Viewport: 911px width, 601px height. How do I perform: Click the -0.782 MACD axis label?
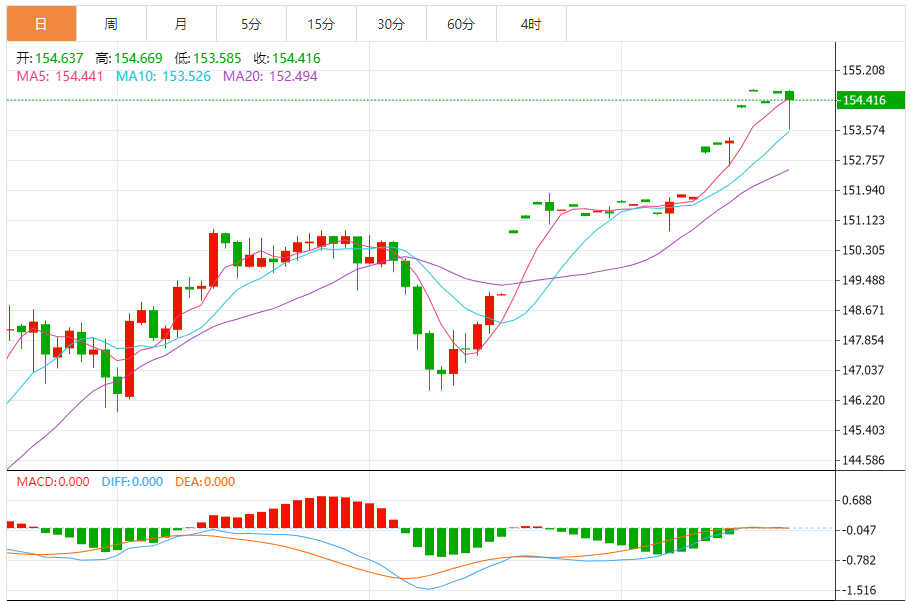coord(859,560)
